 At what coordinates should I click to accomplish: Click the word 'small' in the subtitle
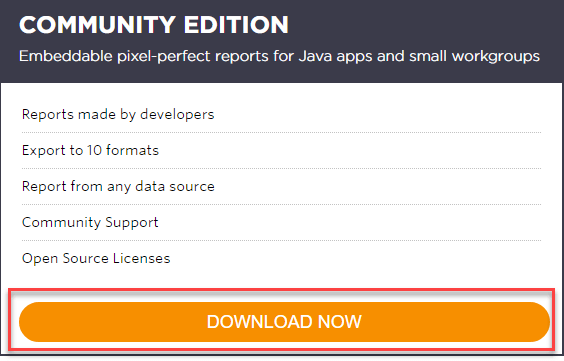coord(428,56)
